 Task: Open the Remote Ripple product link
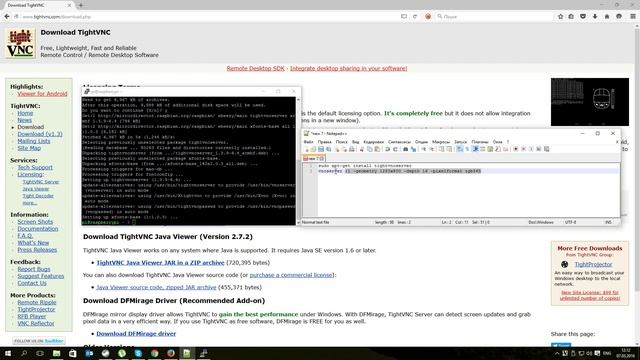tap(37, 302)
